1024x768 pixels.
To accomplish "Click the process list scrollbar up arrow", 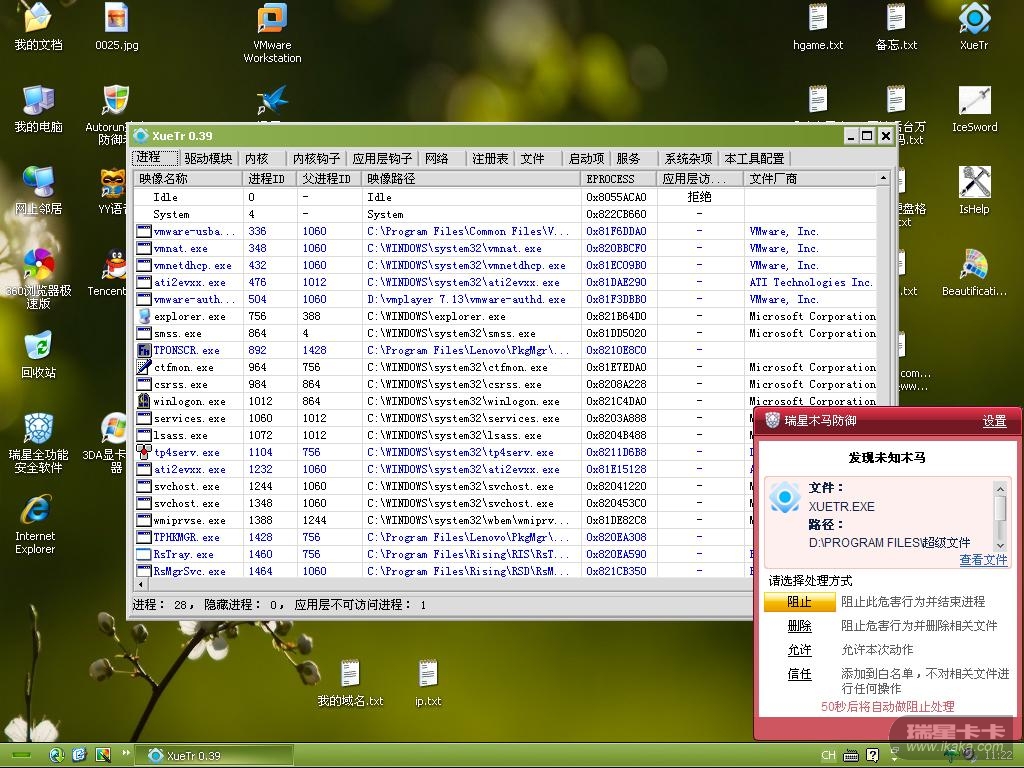I will click(883, 179).
